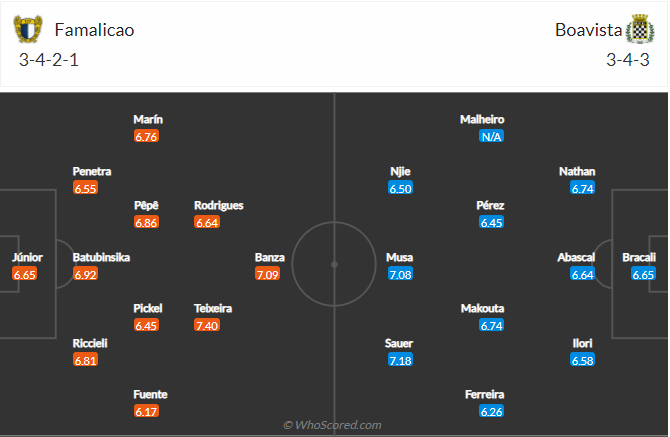
Task: Select Sauer's 7.18 rating badge
Action: pos(400,359)
